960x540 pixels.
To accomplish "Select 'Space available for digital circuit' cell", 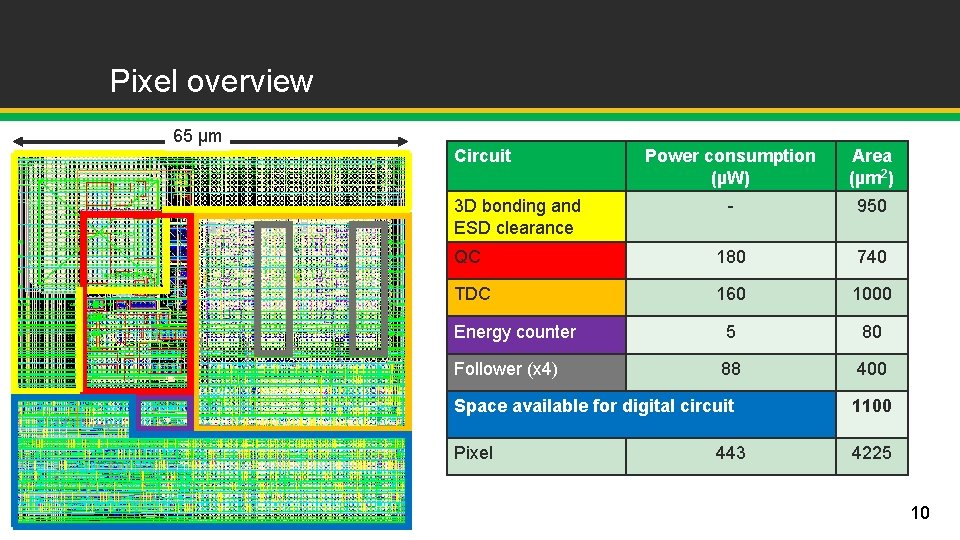I will click(641, 414).
